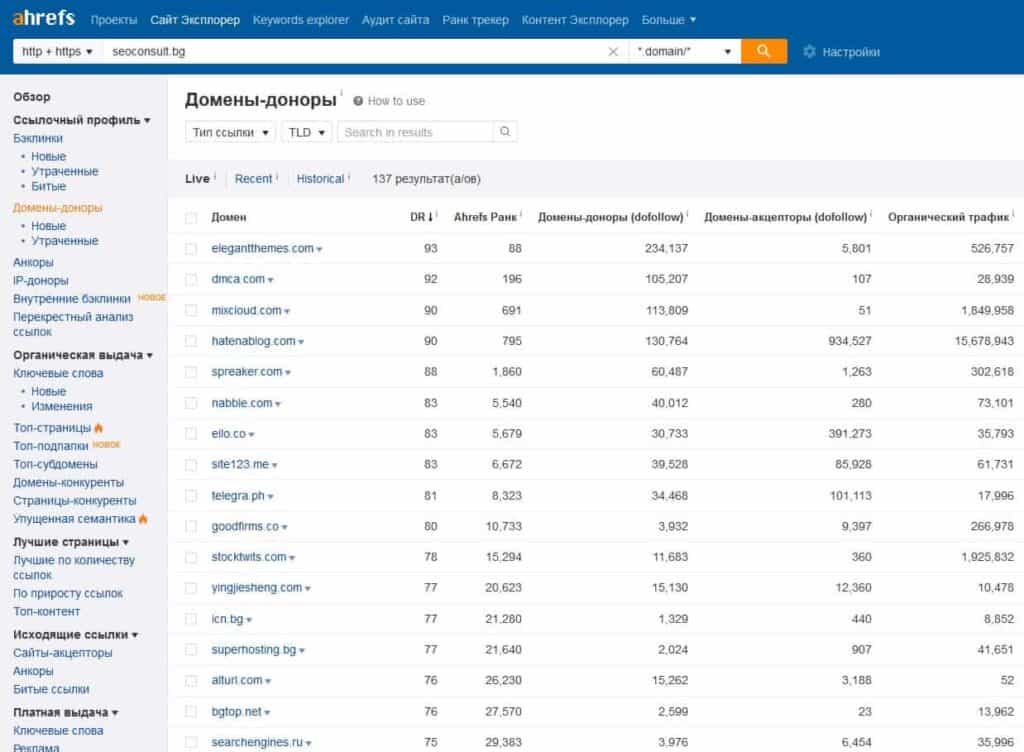
Task: Open Сайты-акцепторы in sidebar
Action: 63,653
